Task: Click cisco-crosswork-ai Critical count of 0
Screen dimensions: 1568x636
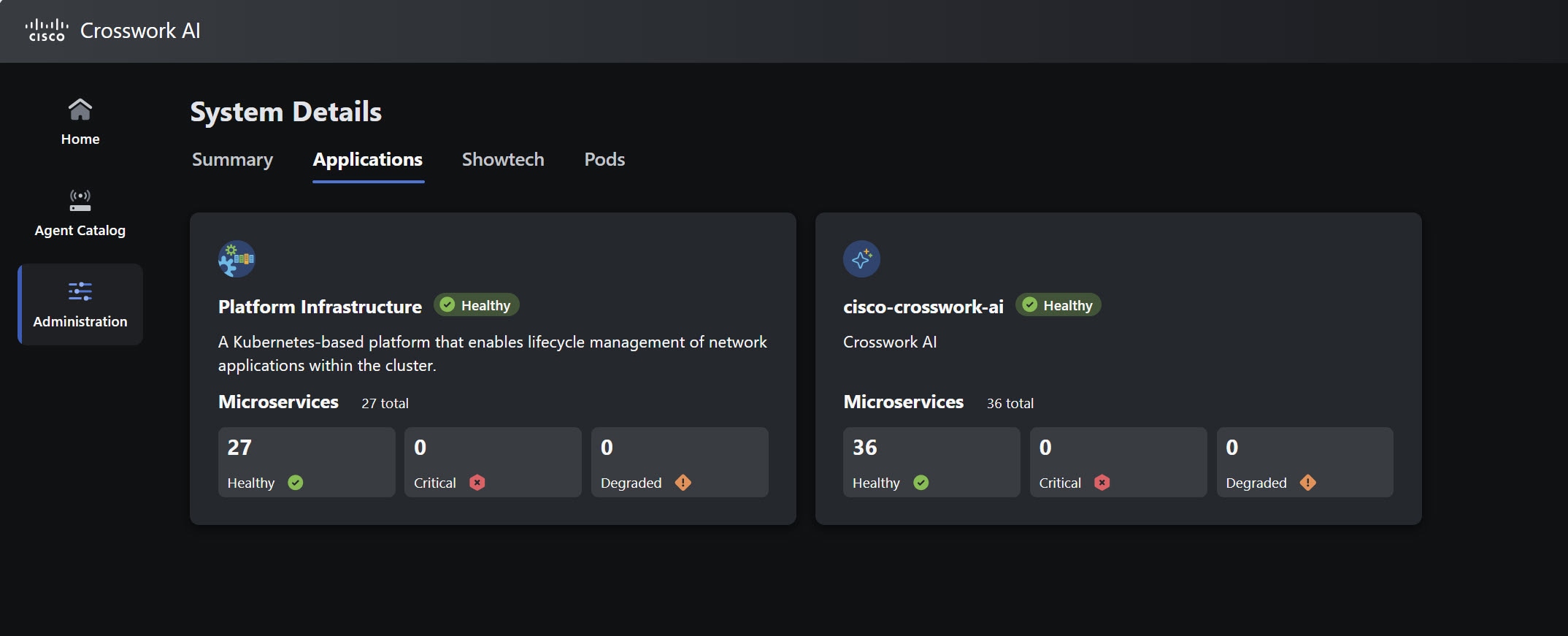Action: click(x=1045, y=448)
